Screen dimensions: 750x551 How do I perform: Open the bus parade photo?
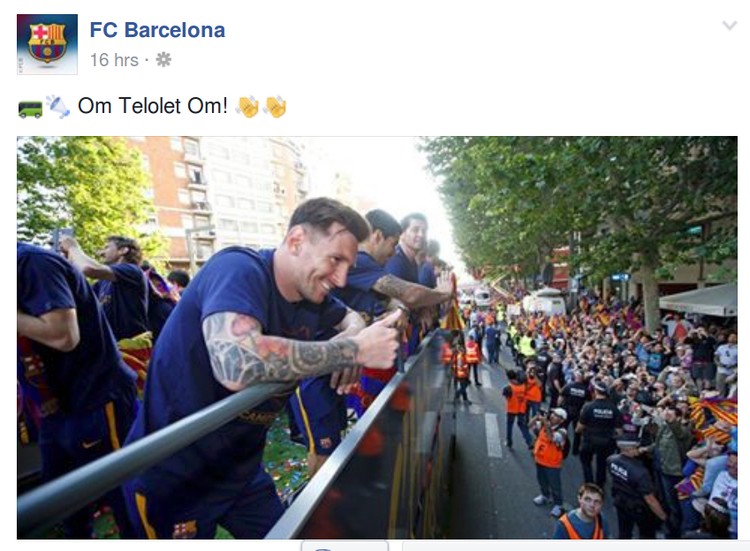(x=377, y=338)
